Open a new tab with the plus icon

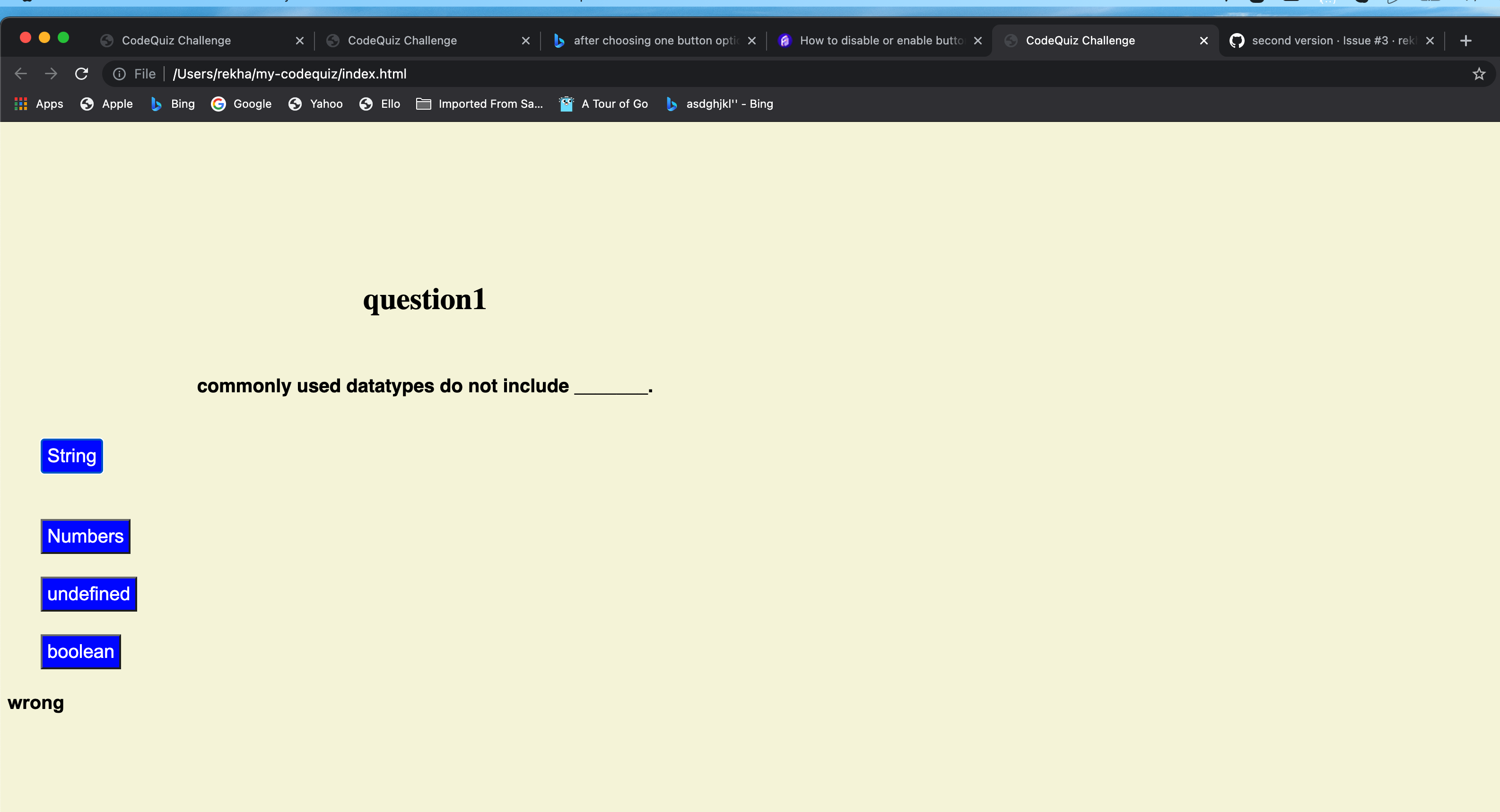pyautogui.click(x=1465, y=40)
